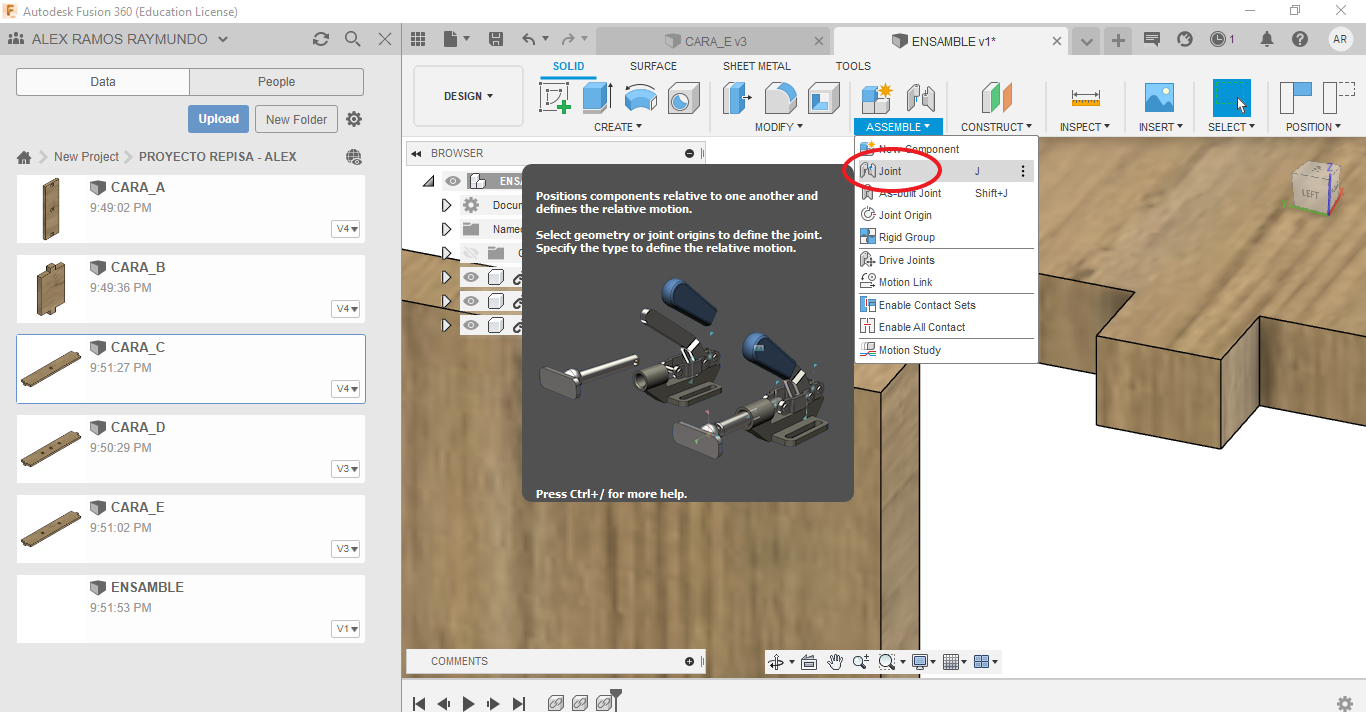This screenshot has width=1366, height=712.
Task: Click the Measure ruler icon
Action: pos(1085,98)
